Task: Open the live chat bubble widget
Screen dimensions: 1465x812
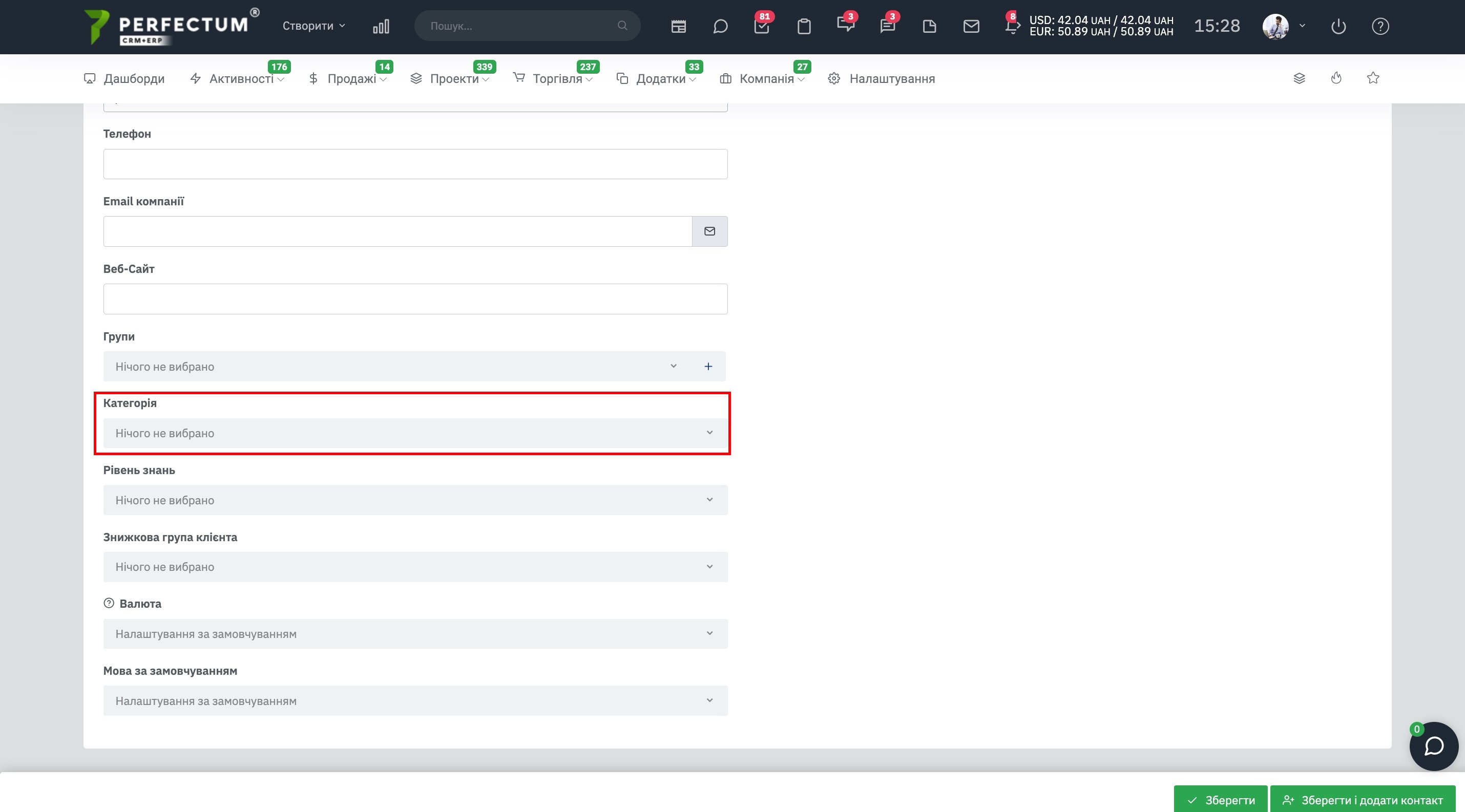Action: (x=1434, y=746)
